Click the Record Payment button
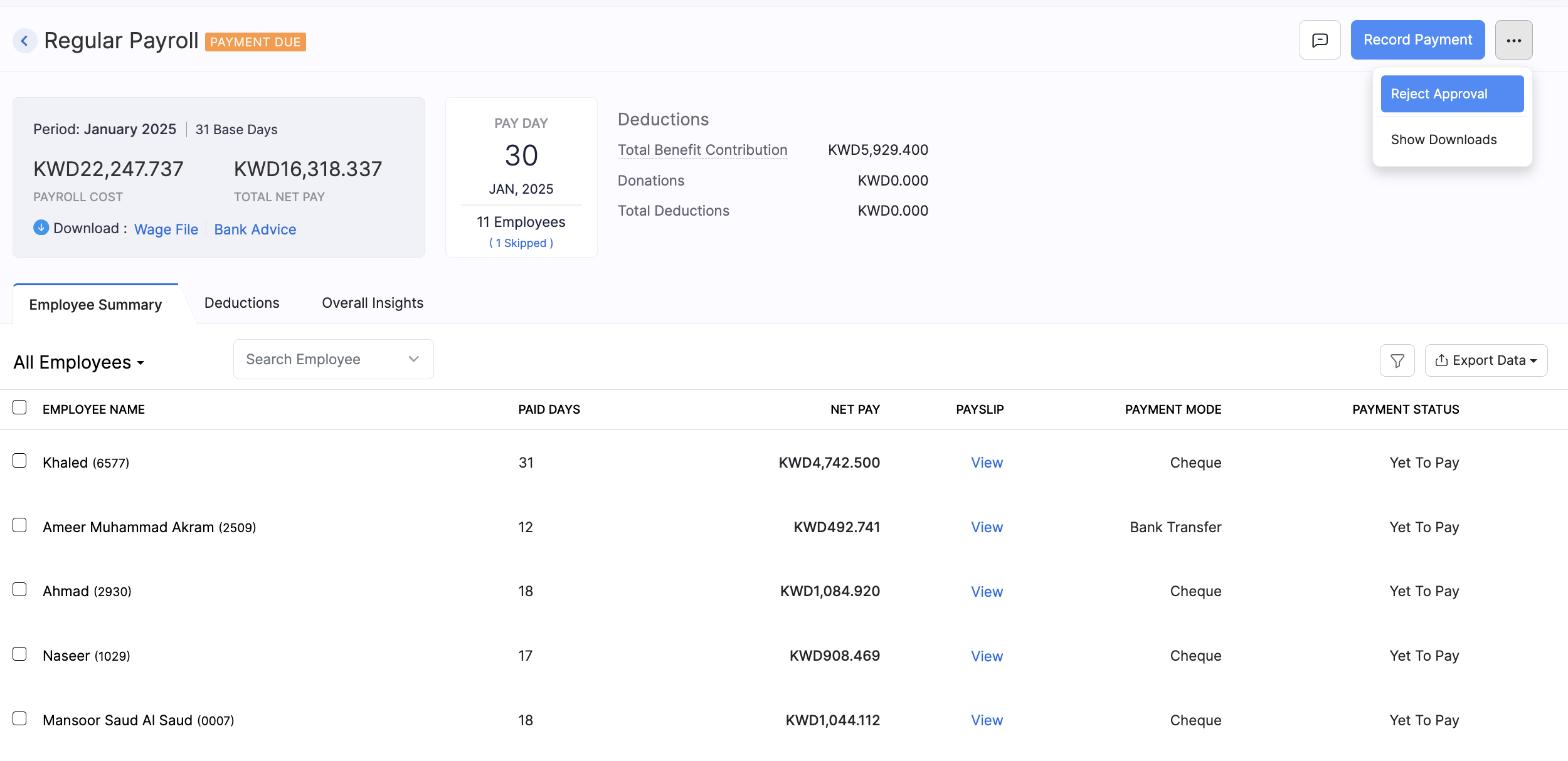 tap(1417, 39)
